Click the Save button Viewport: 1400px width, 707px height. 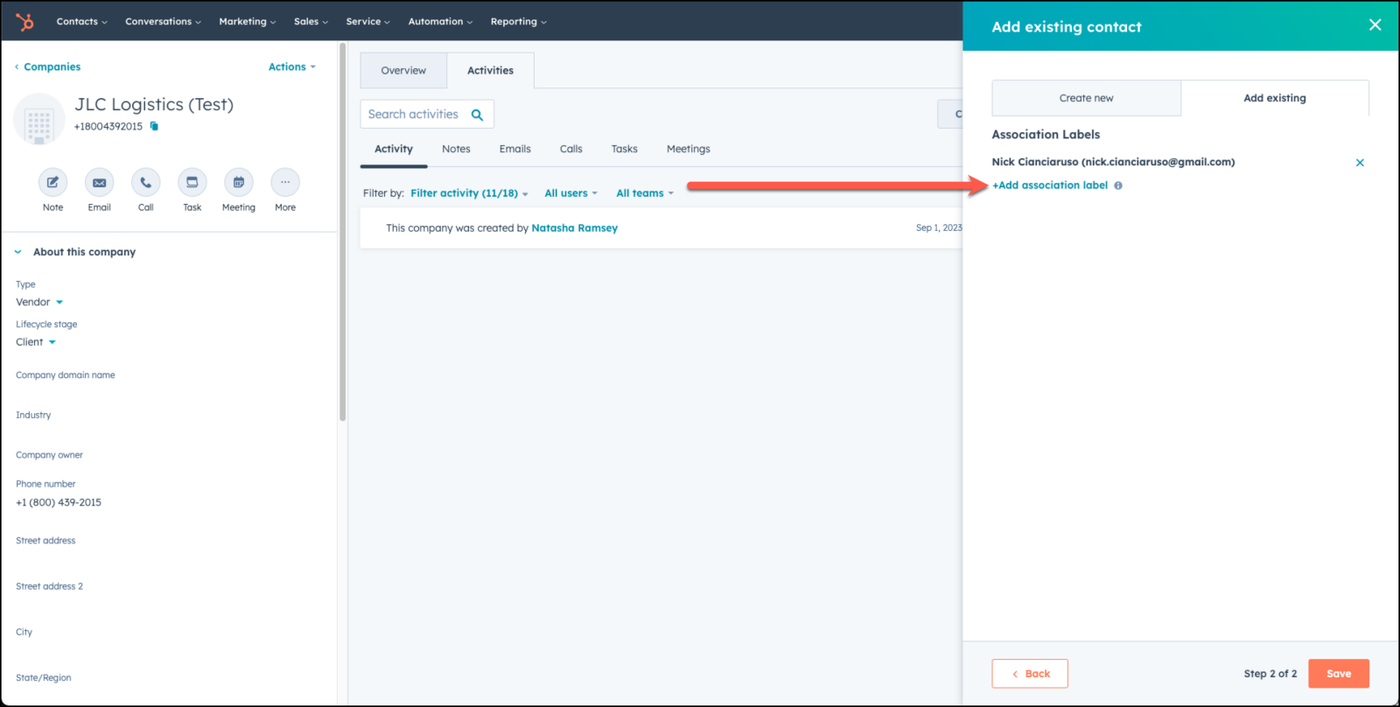click(1339, 674)
